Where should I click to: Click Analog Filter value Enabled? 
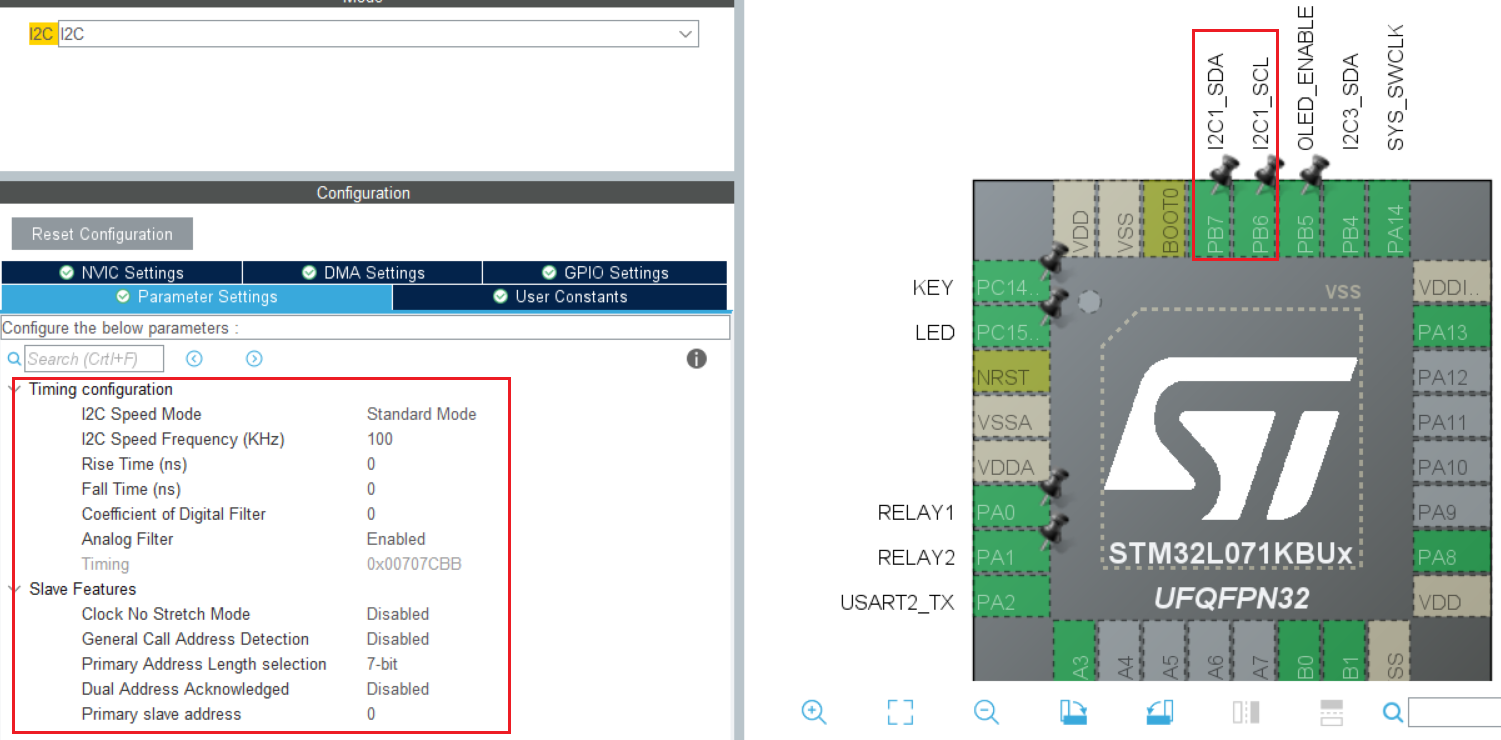(x=396, y=539)
